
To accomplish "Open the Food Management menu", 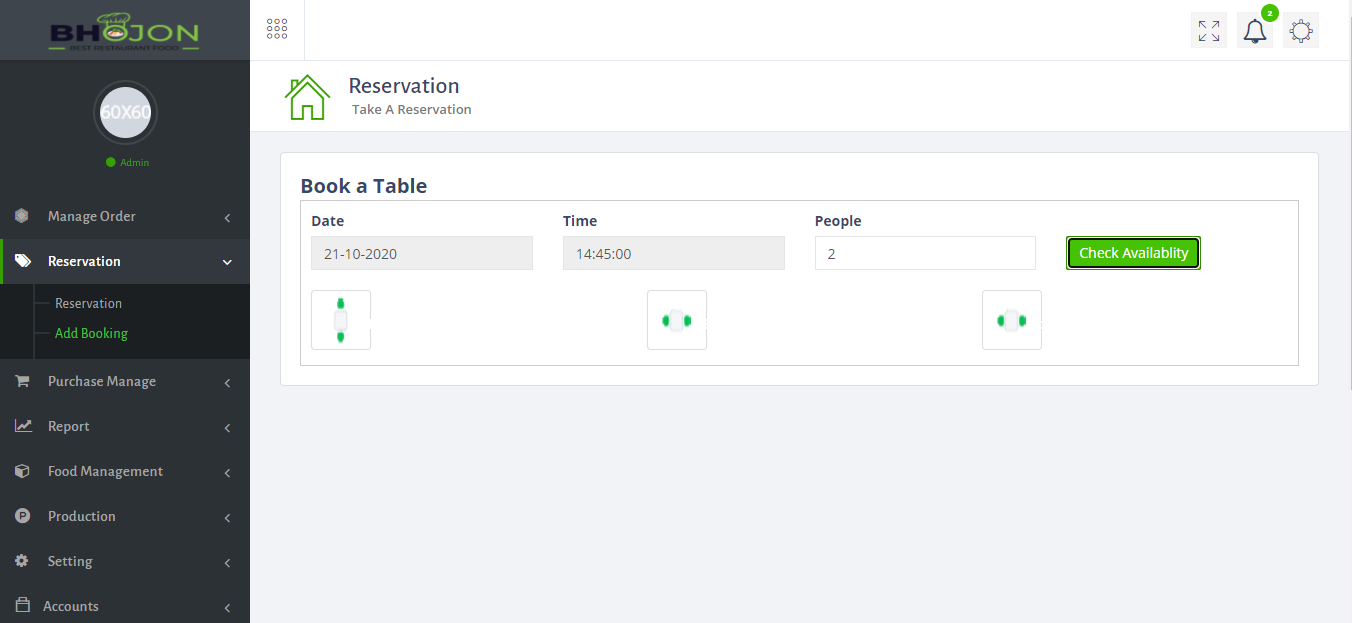I will click(125, 471).
